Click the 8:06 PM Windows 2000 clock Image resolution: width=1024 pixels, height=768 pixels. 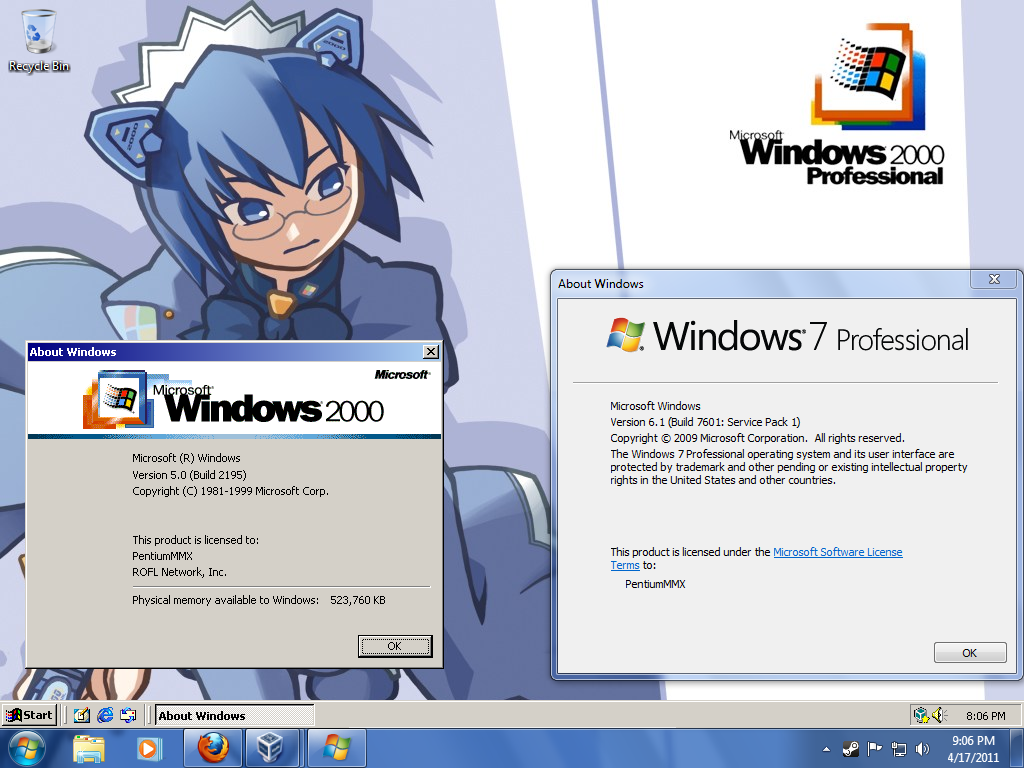985,716
